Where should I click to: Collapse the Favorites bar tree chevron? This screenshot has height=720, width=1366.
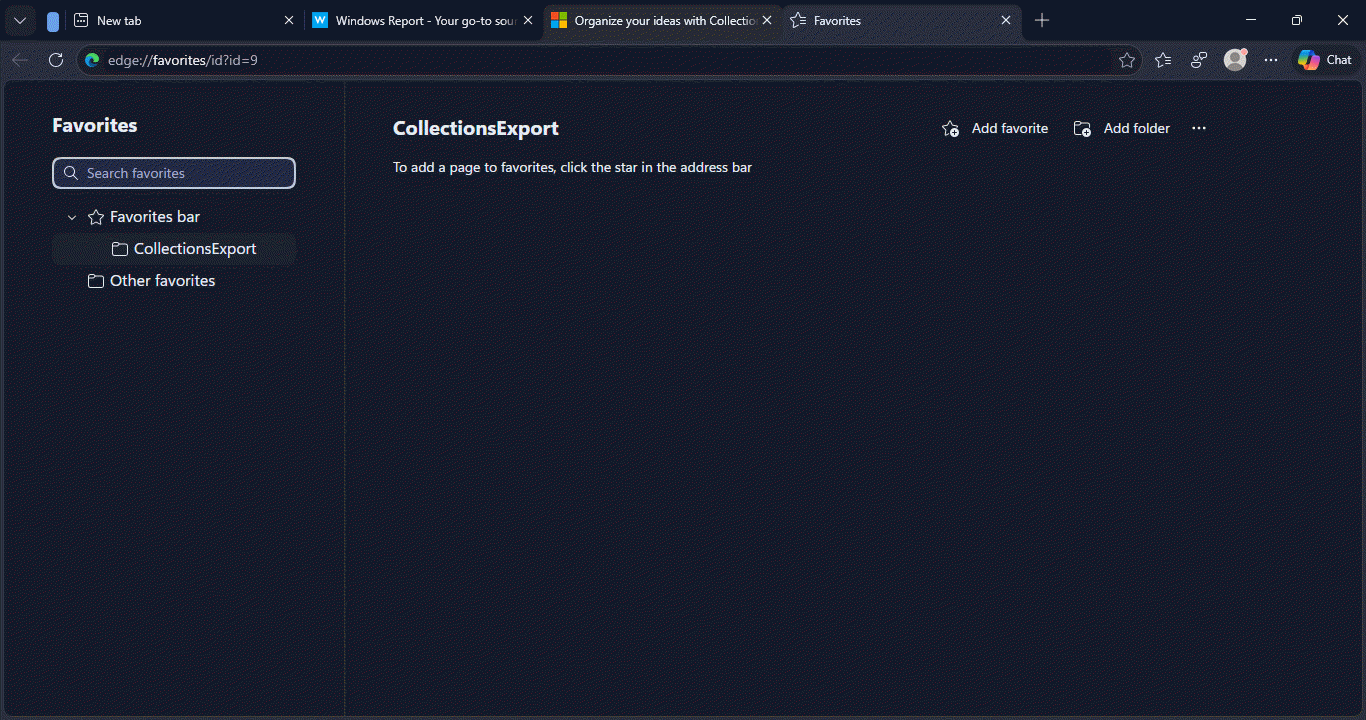pos(72,217)
